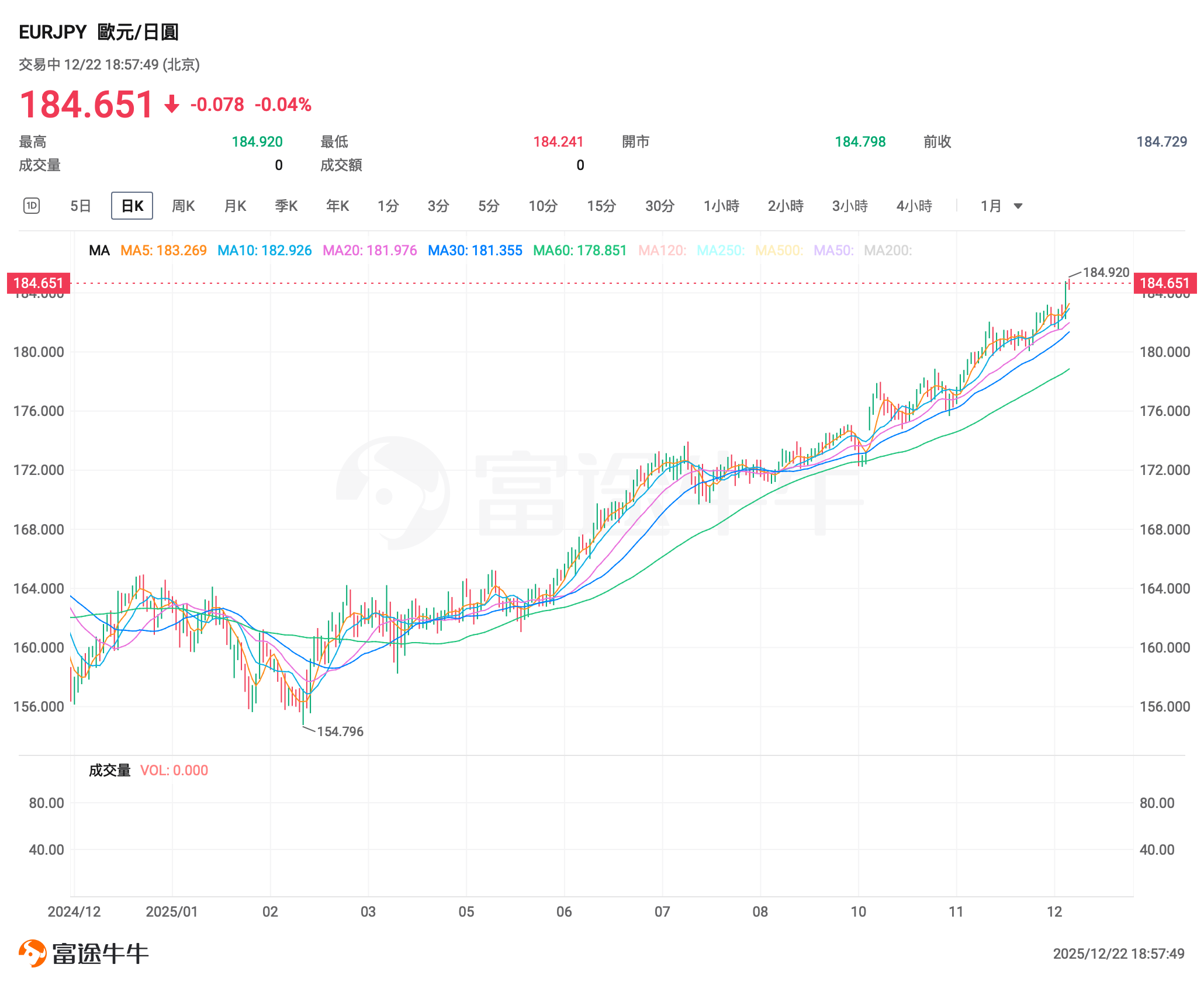Click the MA indicator group label

click(x=99, y=251)
